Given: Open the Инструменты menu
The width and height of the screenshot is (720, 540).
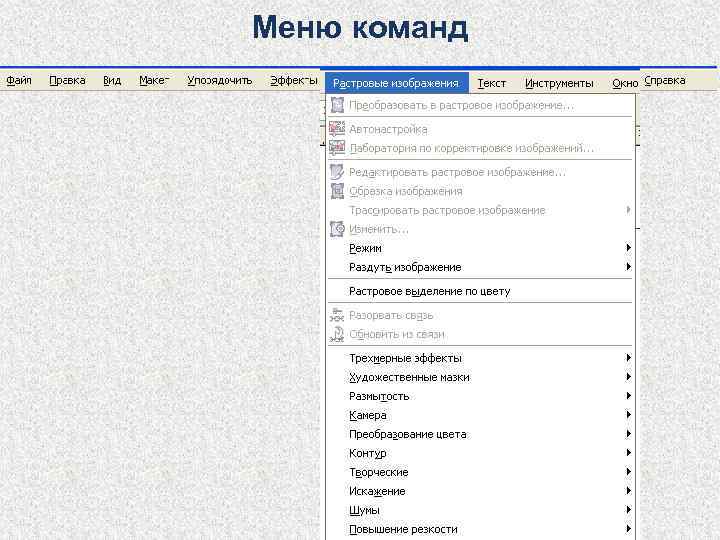Looking at the screenshot, I should click(x=559, y=83).
